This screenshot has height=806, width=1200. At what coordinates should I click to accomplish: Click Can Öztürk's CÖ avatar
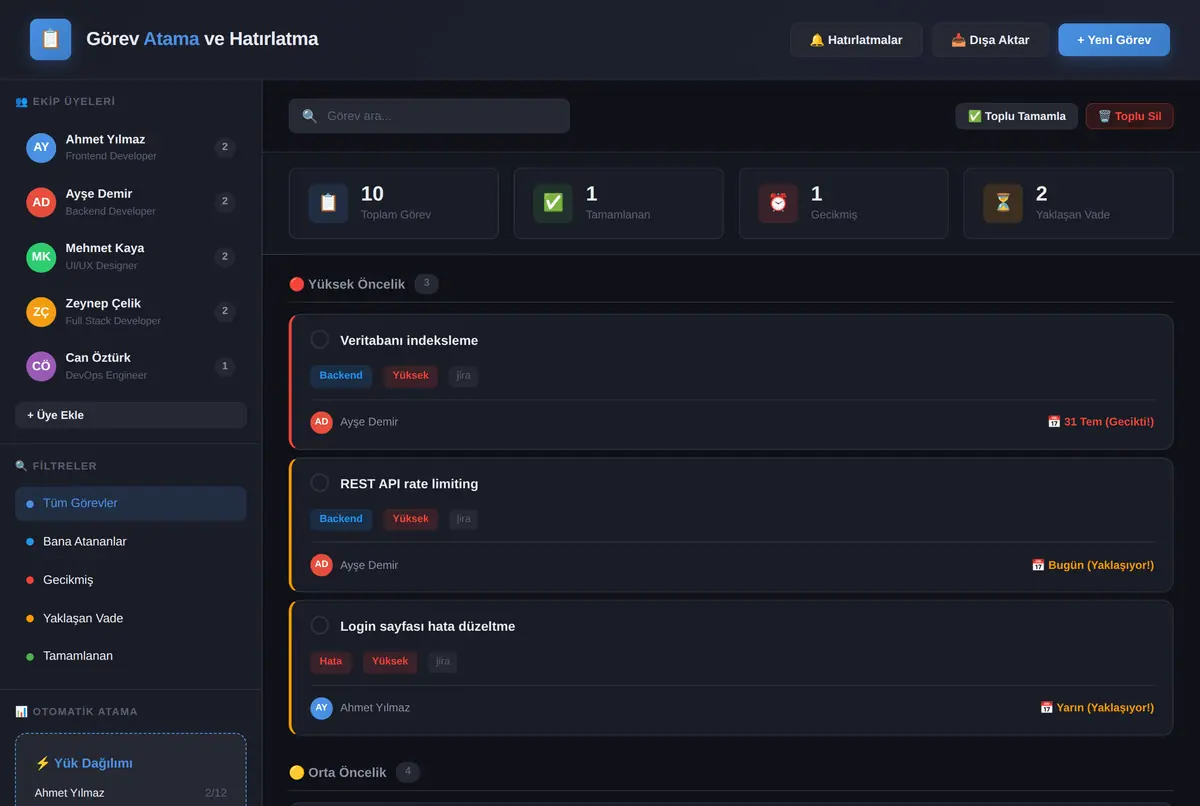coord(41,366)
